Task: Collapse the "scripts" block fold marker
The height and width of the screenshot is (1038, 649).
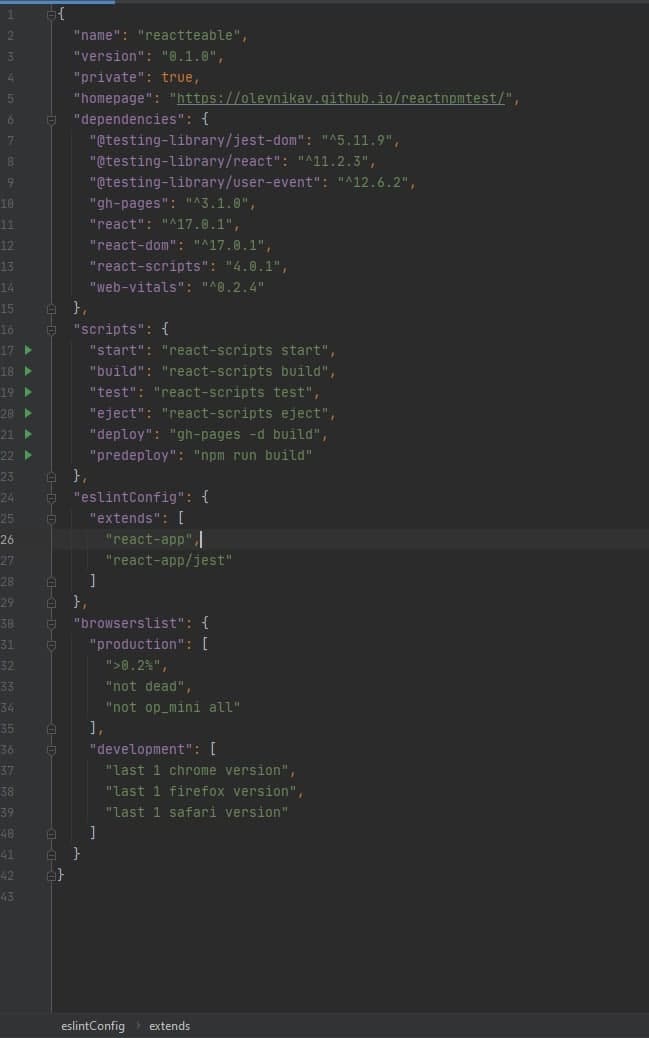Action: 52,329
